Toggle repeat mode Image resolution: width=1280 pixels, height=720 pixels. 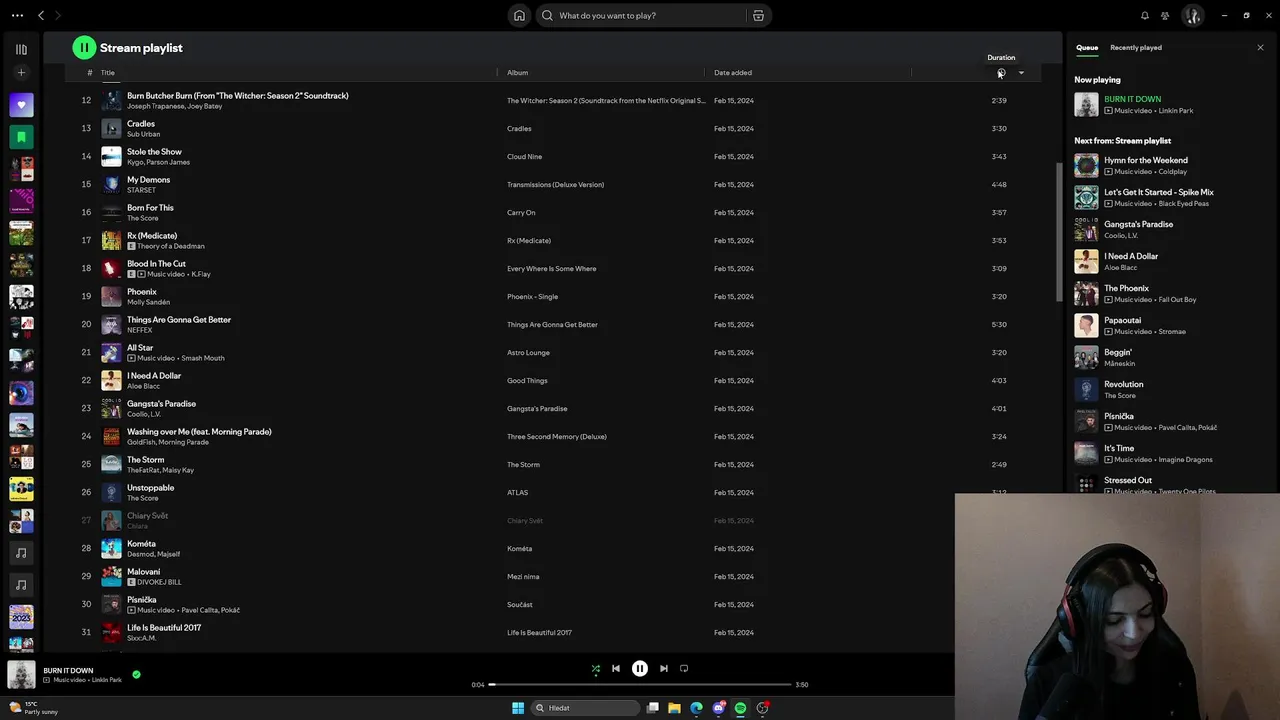click(684, 668)
